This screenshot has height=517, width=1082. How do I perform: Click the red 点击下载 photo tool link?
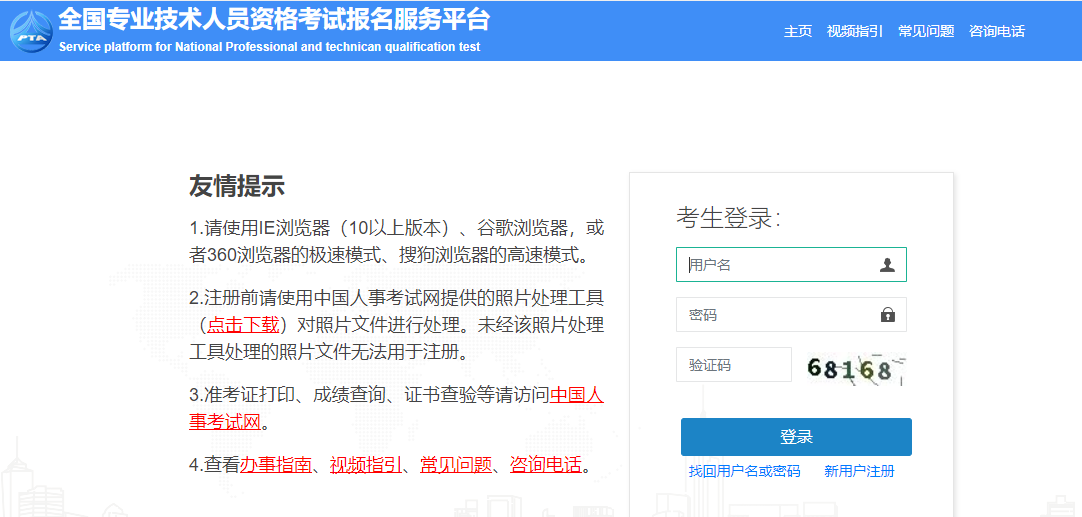(243, 325)
